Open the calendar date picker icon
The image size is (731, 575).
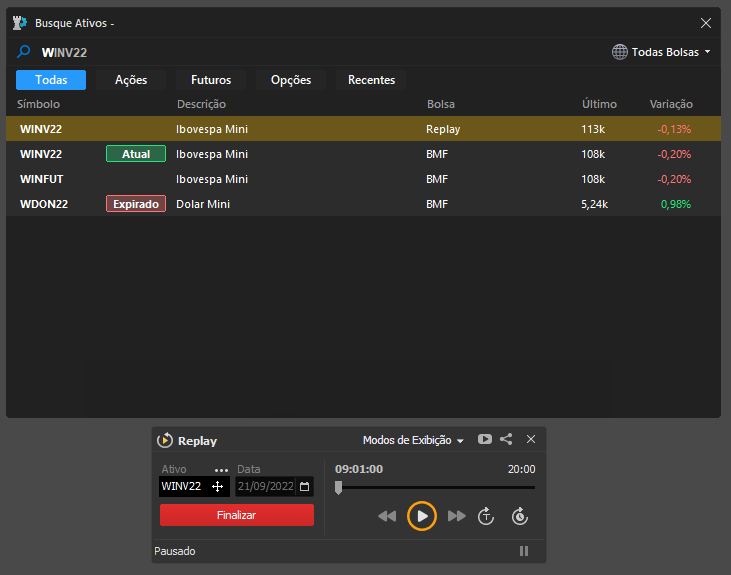[305, 487]
